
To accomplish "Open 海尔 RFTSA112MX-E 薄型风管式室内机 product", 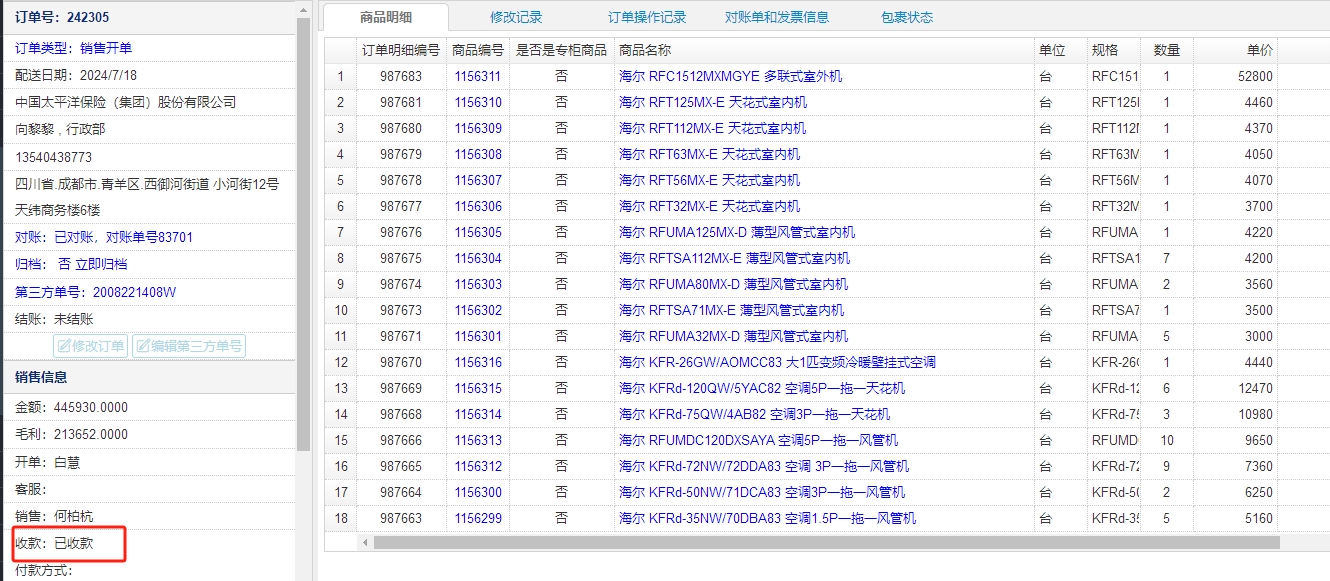I will (x=735, y=258).
